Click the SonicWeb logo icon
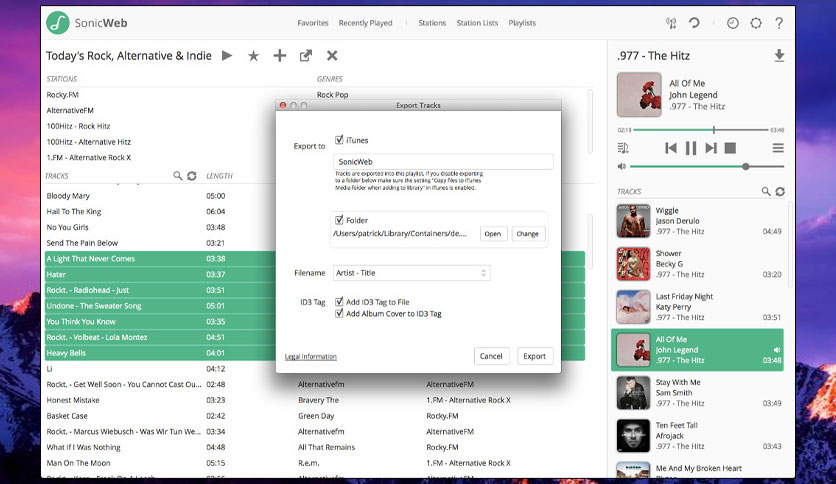Image resolution: width=836 pixels, height=484 pixels. [58, 23]
